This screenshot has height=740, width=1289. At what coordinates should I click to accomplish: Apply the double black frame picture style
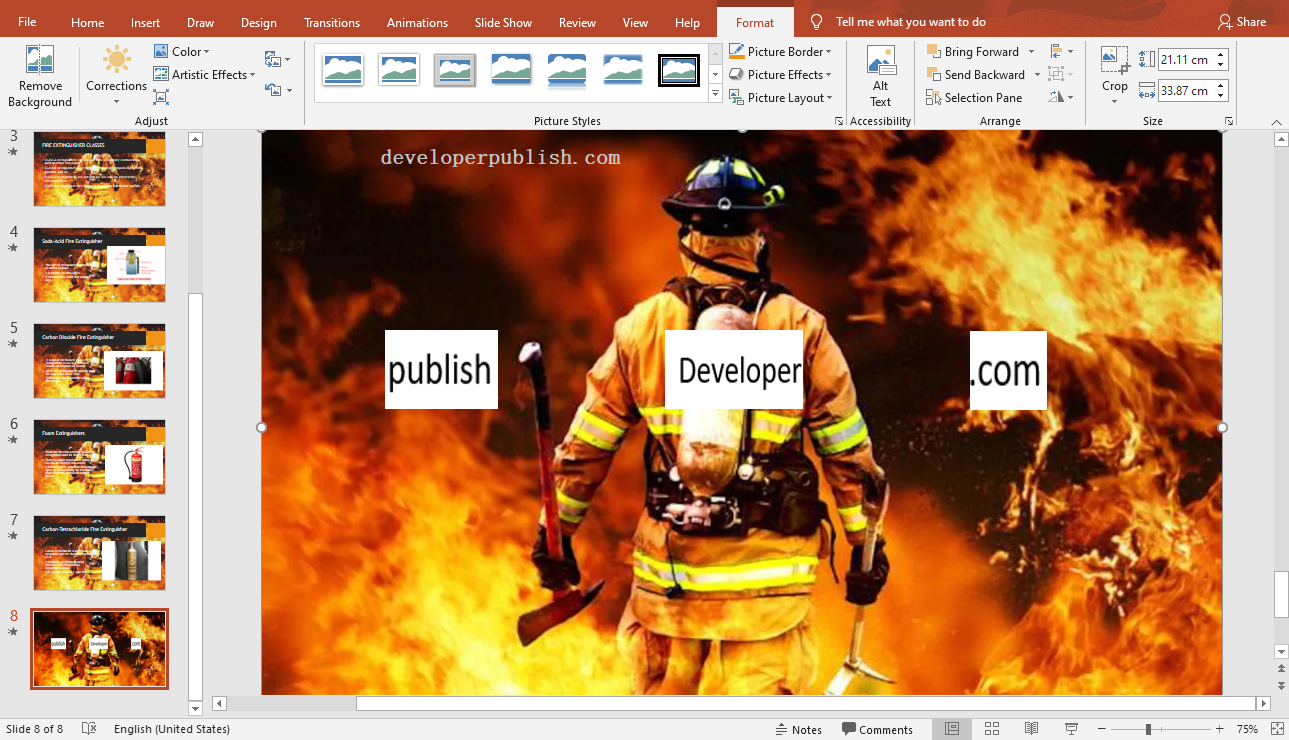[679, 70]
